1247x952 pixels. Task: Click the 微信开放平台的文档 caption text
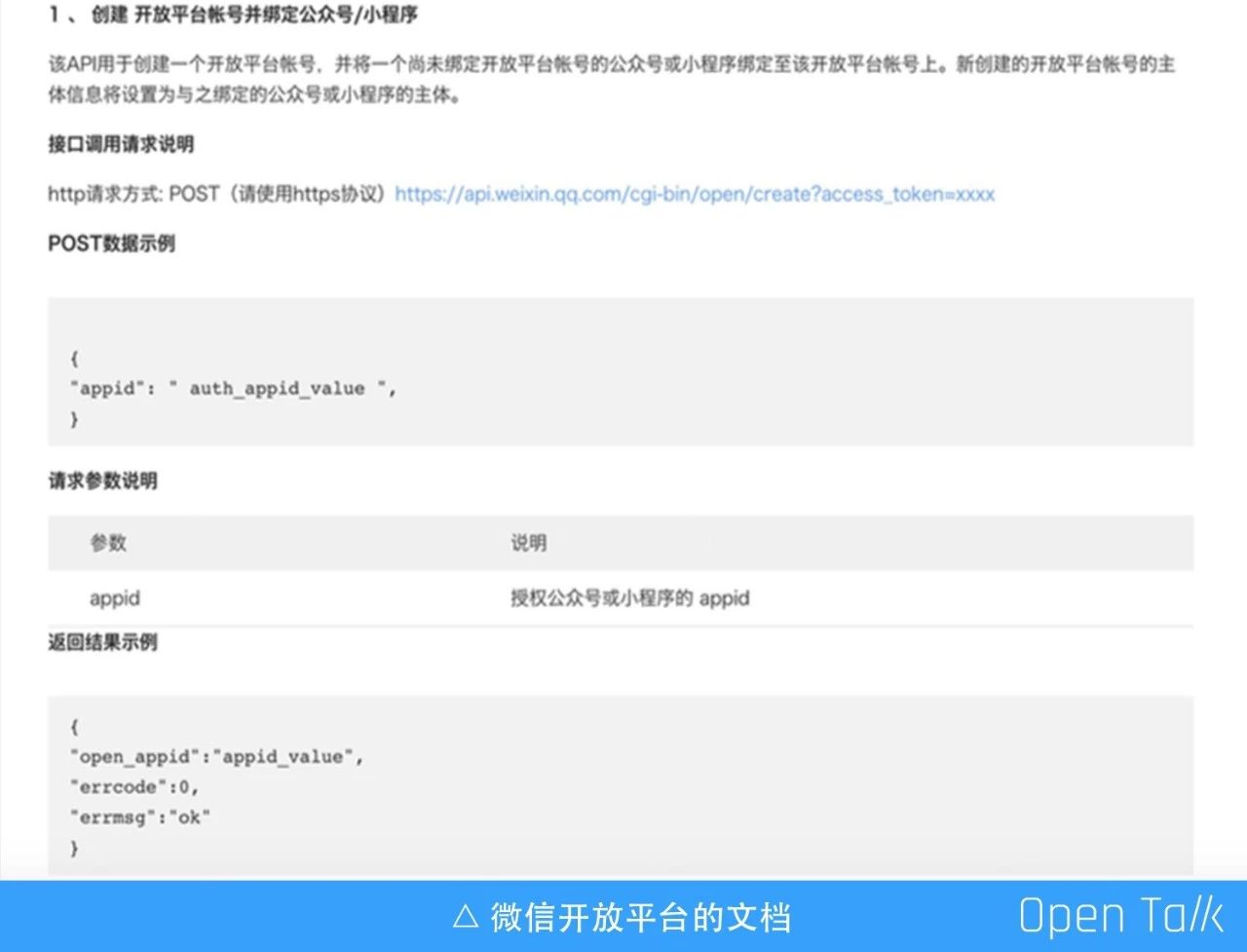tap(640, 917)
